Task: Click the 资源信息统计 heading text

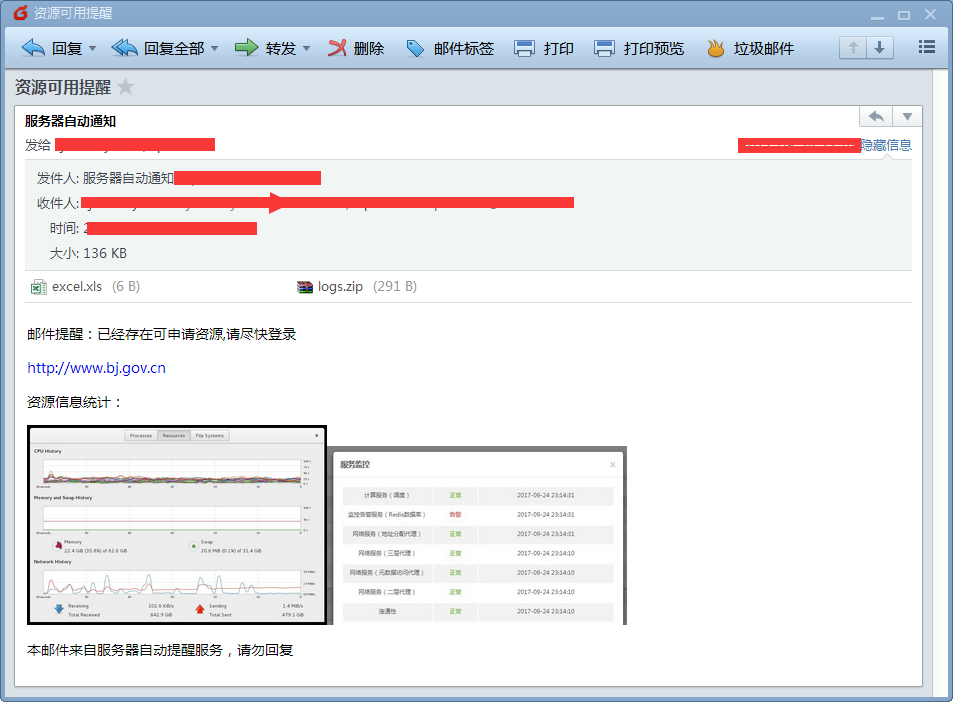Action: click(x=75, y=402)
